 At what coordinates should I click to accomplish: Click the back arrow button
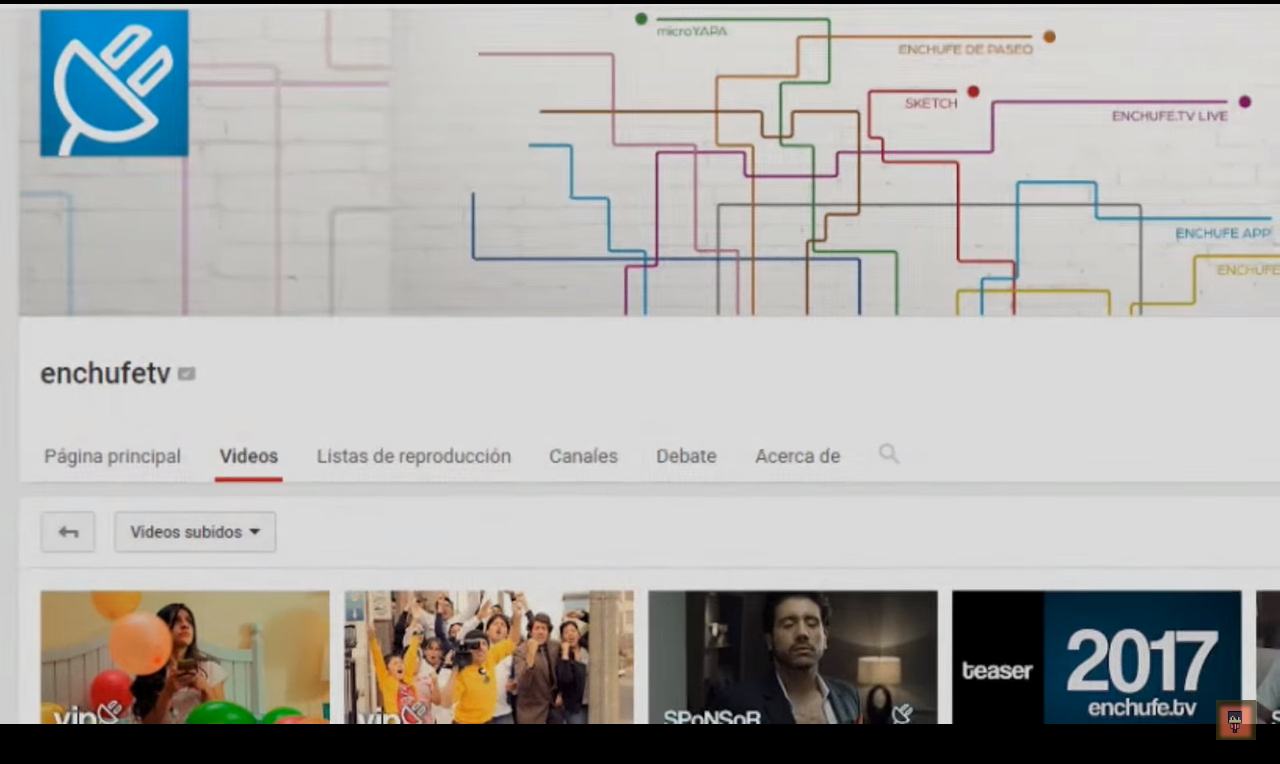click(68, 532)
